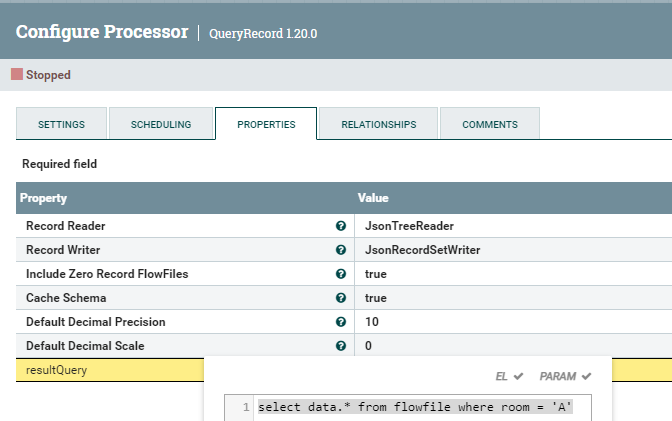Select the resultQuery property row

[x=110, y=370]
